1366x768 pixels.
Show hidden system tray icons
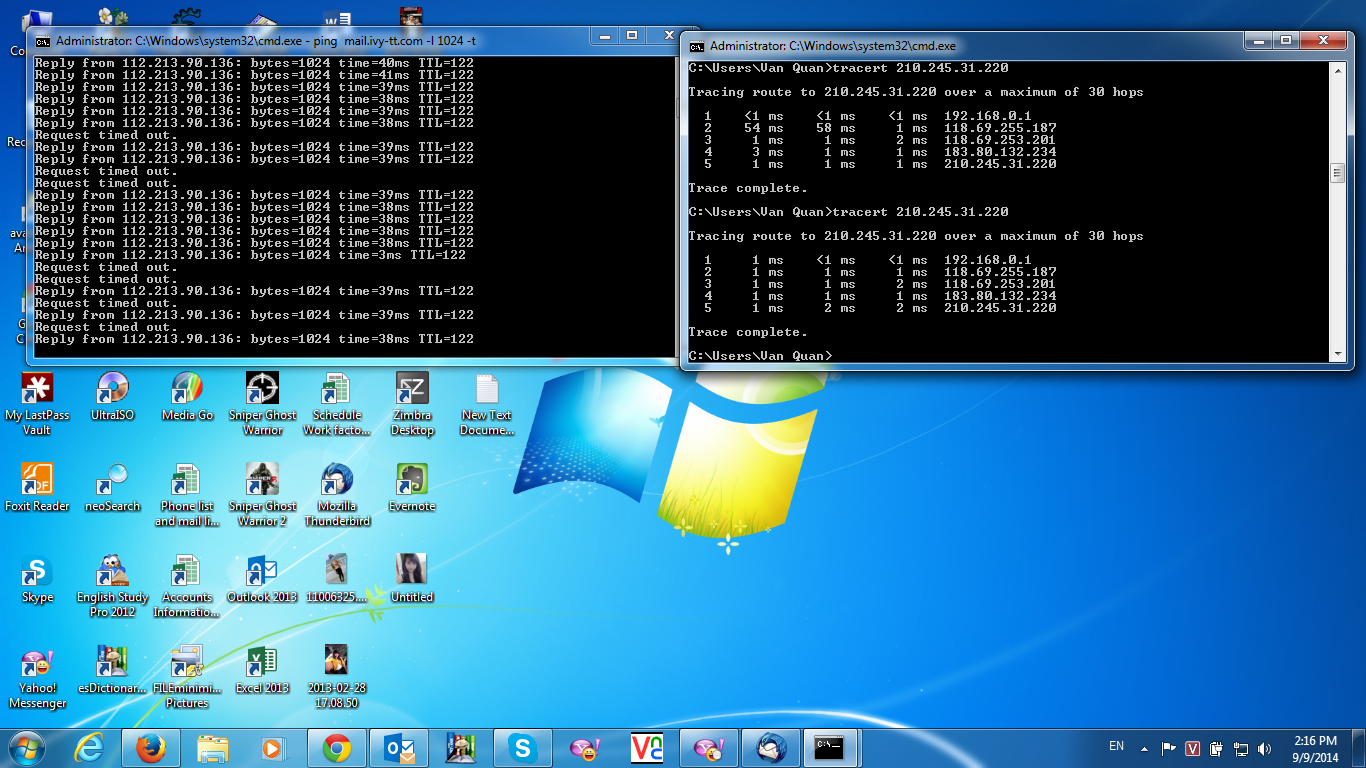[x=1143, y=747]
